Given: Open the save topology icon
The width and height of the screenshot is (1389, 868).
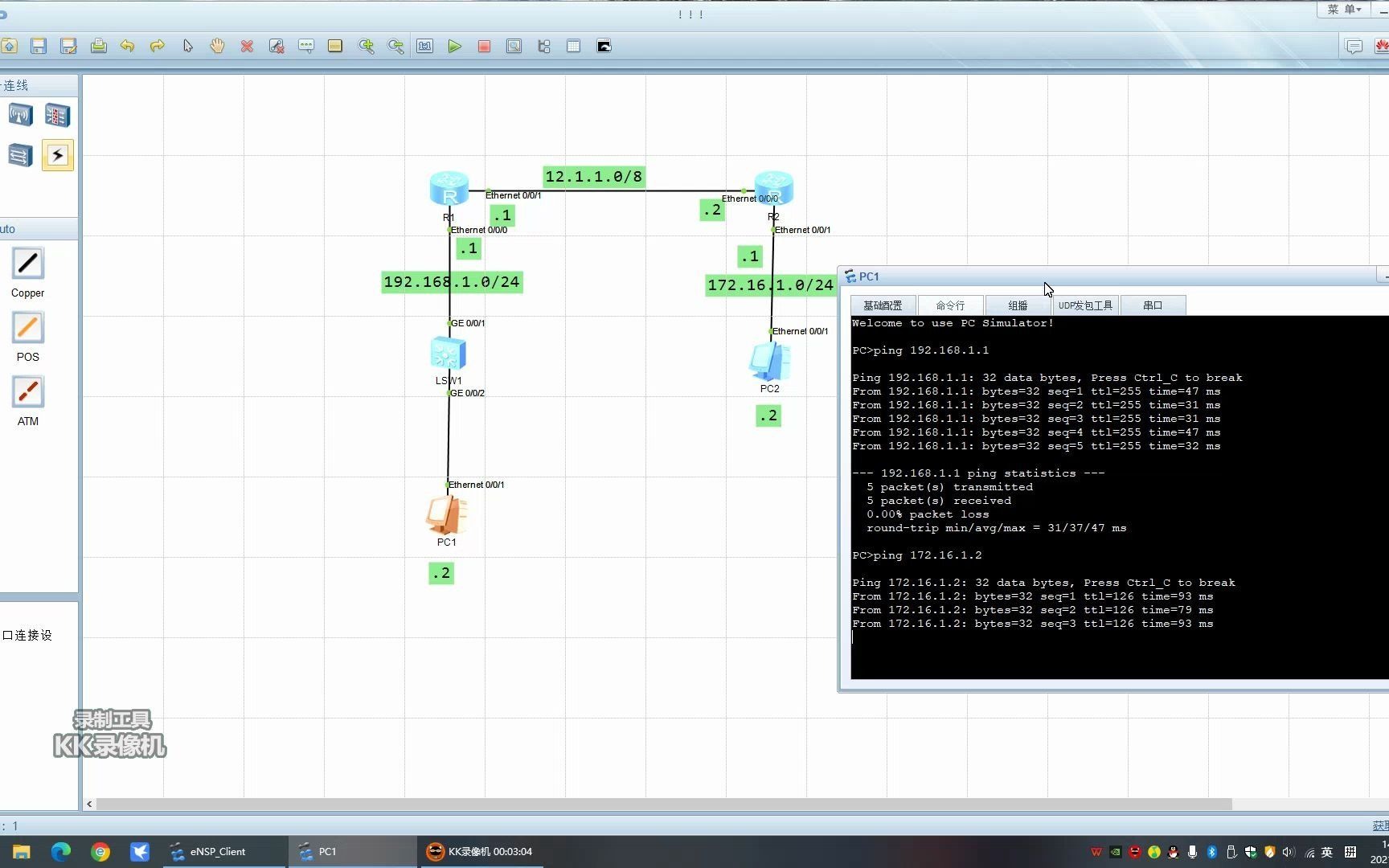Looking at the screenshot, I should 38,46.
